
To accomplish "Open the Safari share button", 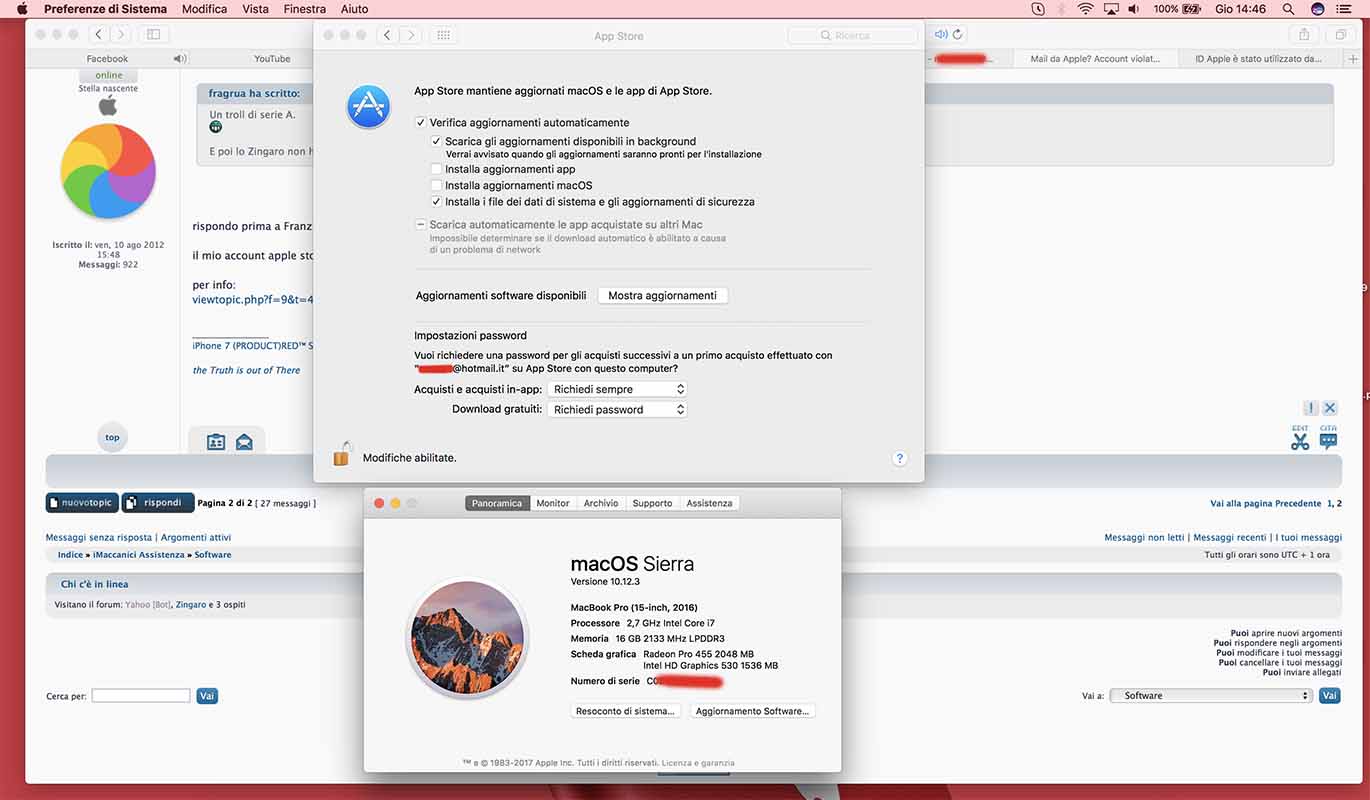I will (1304, 34).
